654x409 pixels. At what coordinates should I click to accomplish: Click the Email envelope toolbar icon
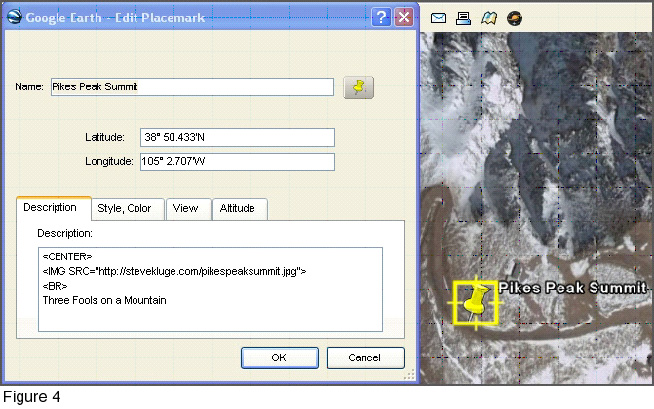point(438,17)
